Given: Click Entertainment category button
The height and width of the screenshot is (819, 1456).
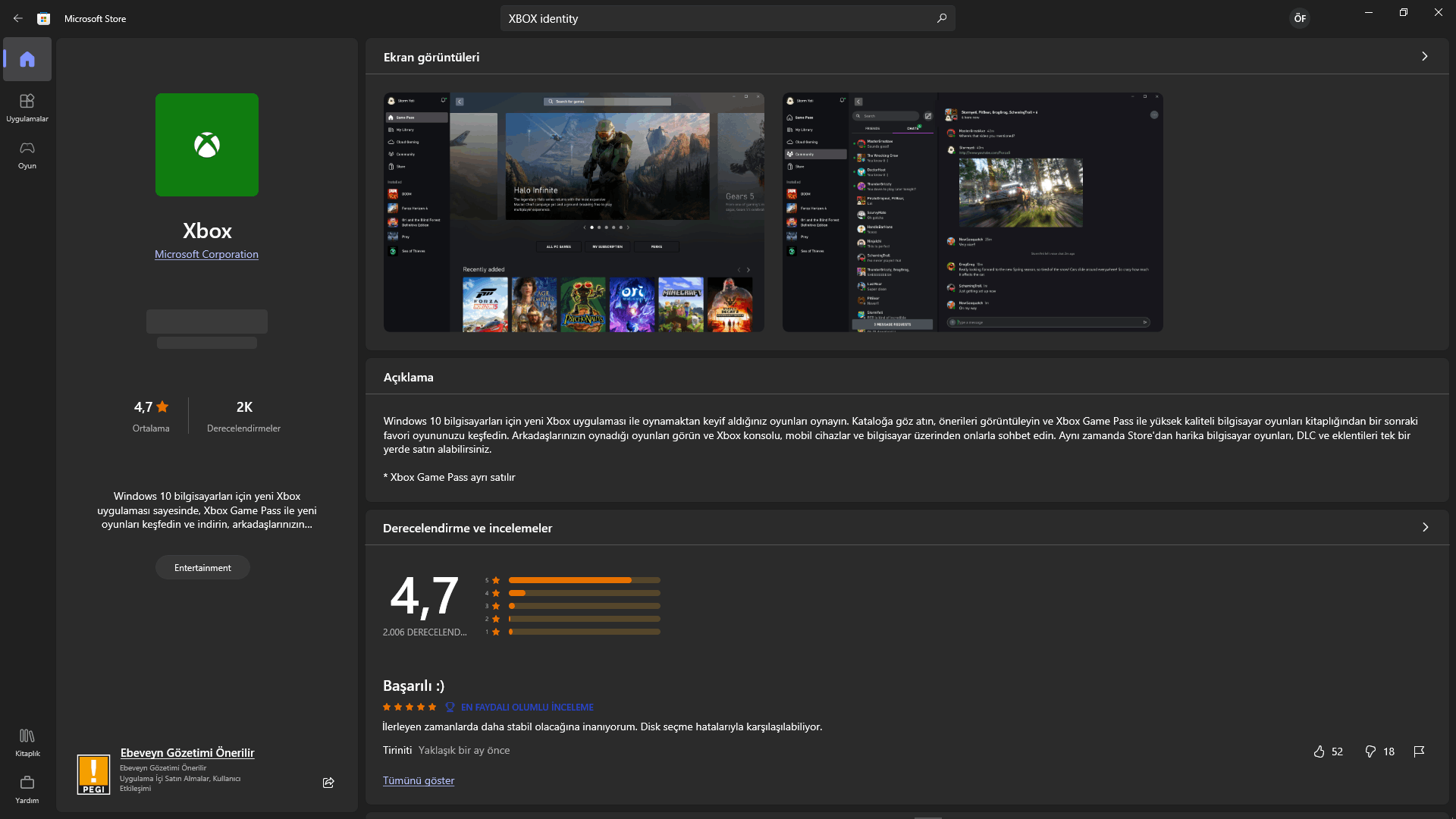Looking at the screenshot, I should (x=203, y=567).
